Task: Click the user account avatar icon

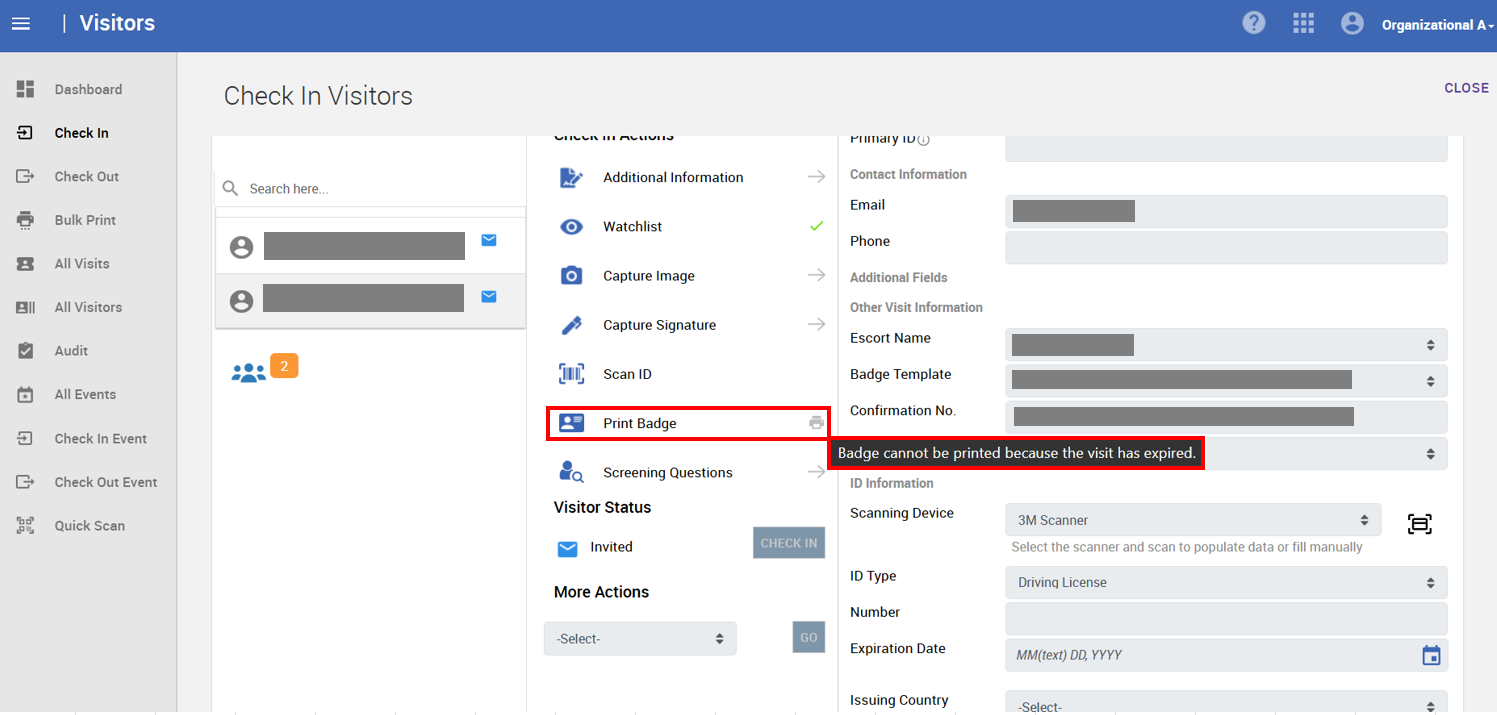Action: pyautogui.click(x=1352, y=23)
